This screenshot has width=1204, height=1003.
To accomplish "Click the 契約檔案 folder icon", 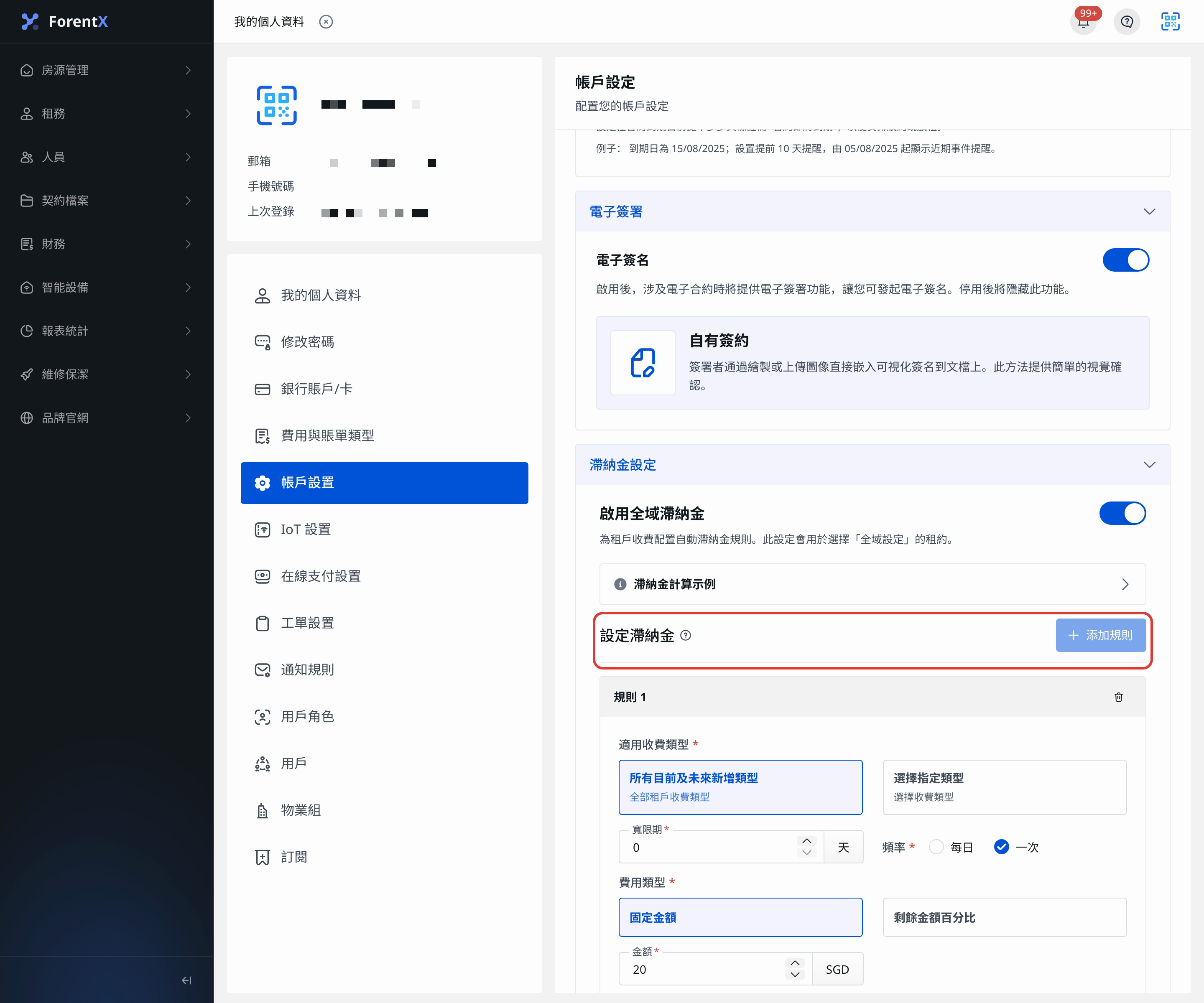I will pyautogui.click(x=26, y=201).
